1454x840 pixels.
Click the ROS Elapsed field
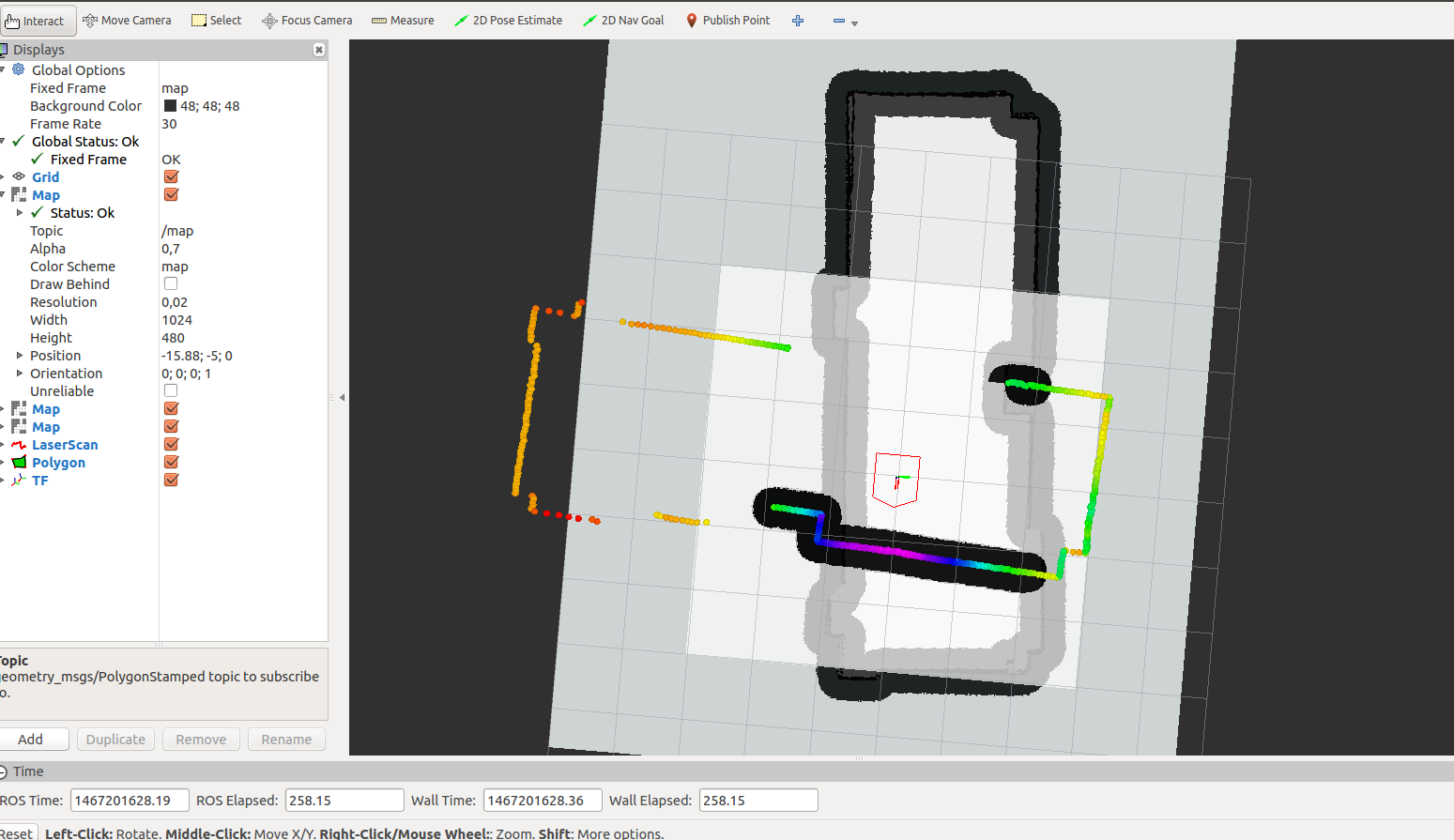tap(344, 801)
